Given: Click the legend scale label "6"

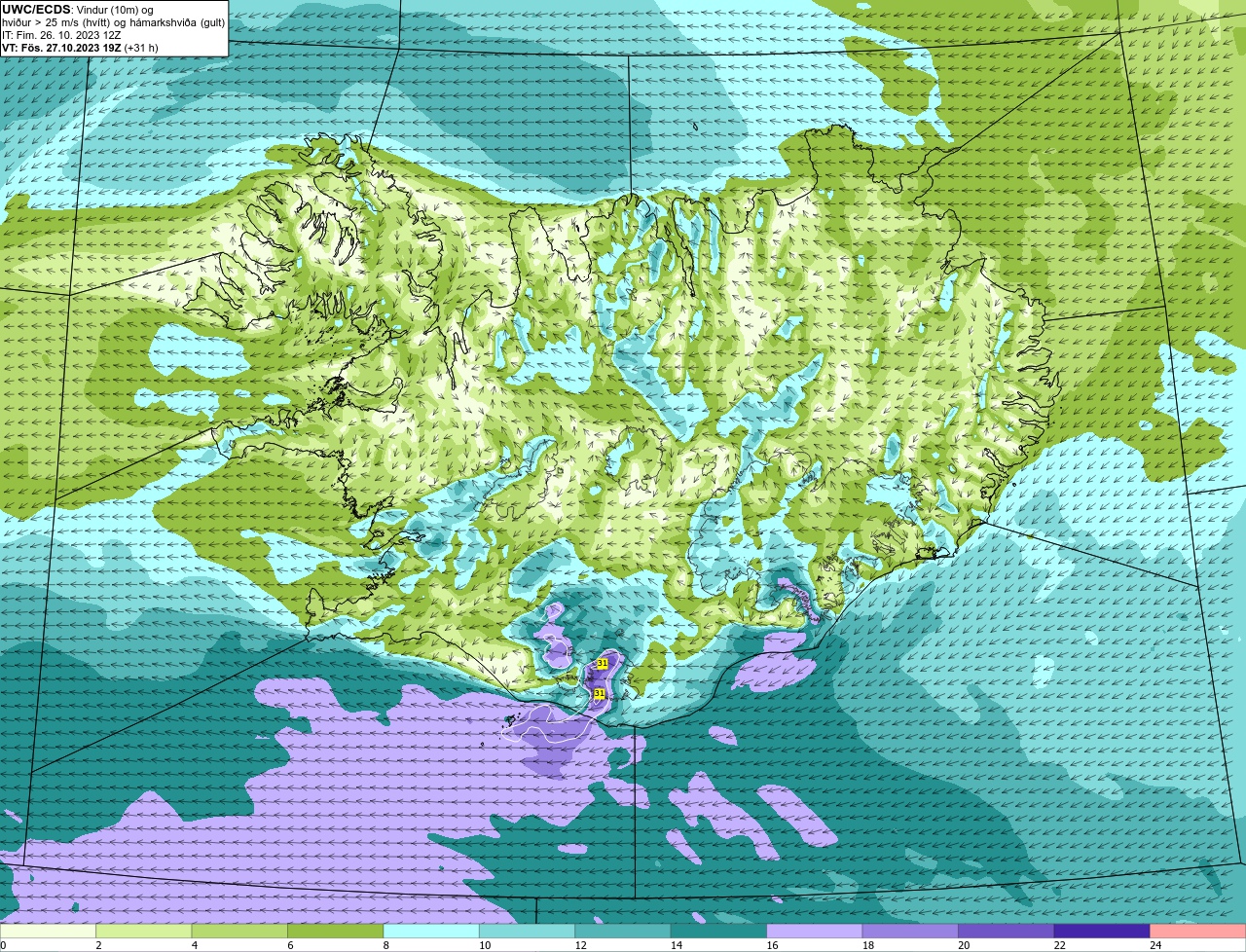Looking at the screenshot, I should (x=290, y=945).
